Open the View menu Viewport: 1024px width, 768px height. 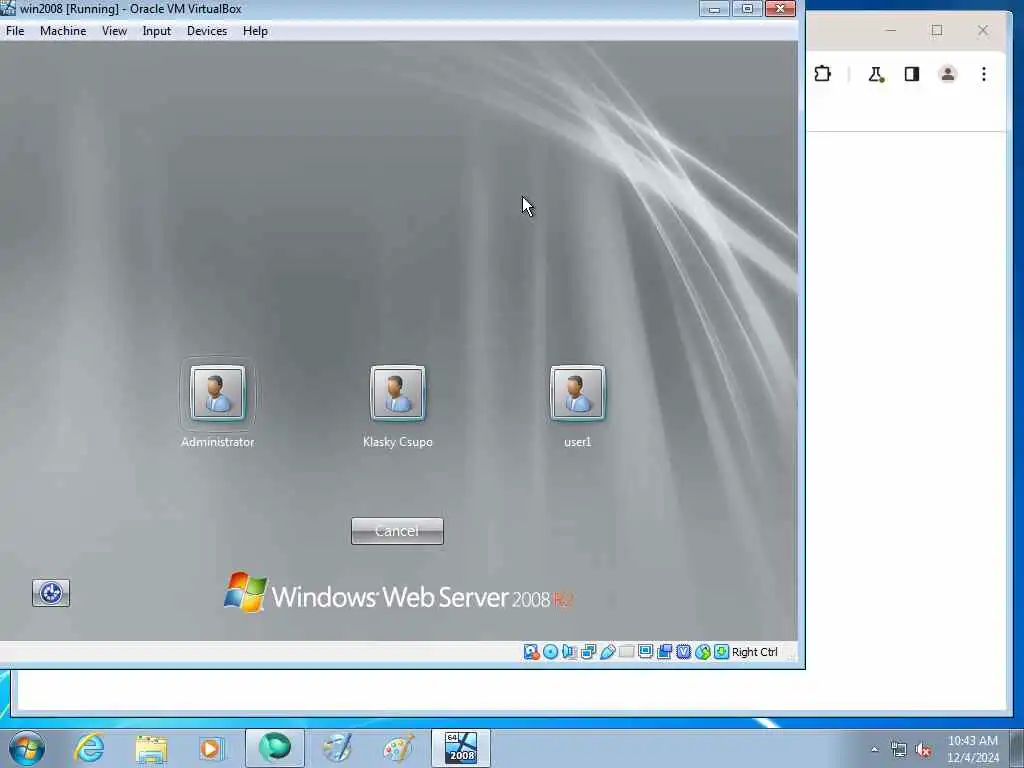114,31
